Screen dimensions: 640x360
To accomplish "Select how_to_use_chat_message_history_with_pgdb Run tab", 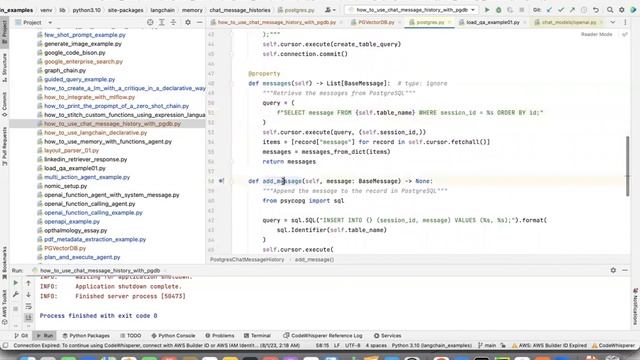I will pos(99,270).
